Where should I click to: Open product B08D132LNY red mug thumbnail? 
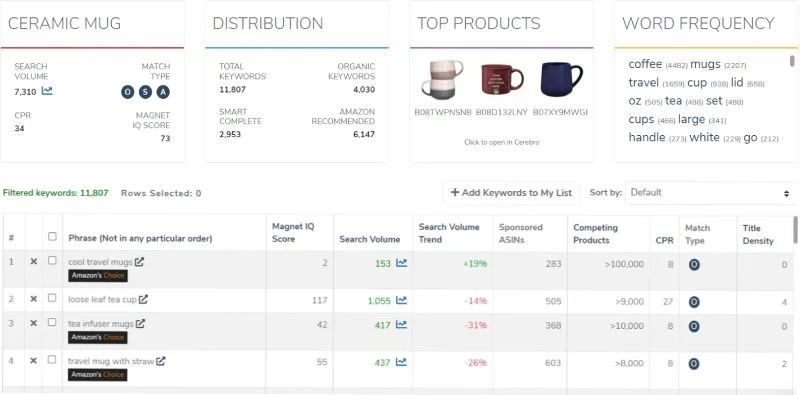(x=502, y=79)
